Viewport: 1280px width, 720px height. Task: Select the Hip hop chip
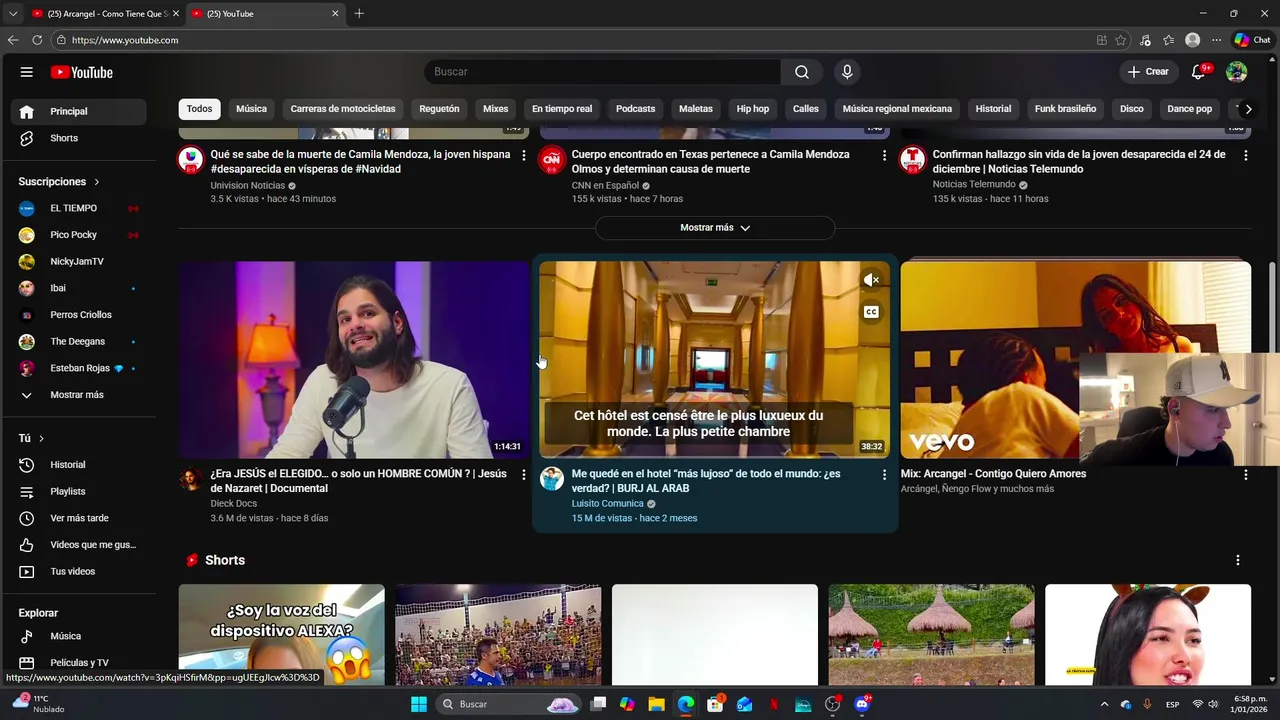pyautogui.click(x=753, y=109)
